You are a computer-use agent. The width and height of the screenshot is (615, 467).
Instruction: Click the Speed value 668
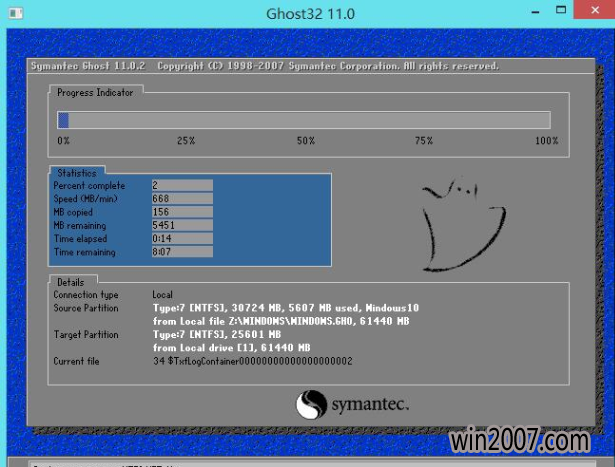pyautogui.click(x=182, y=198)
